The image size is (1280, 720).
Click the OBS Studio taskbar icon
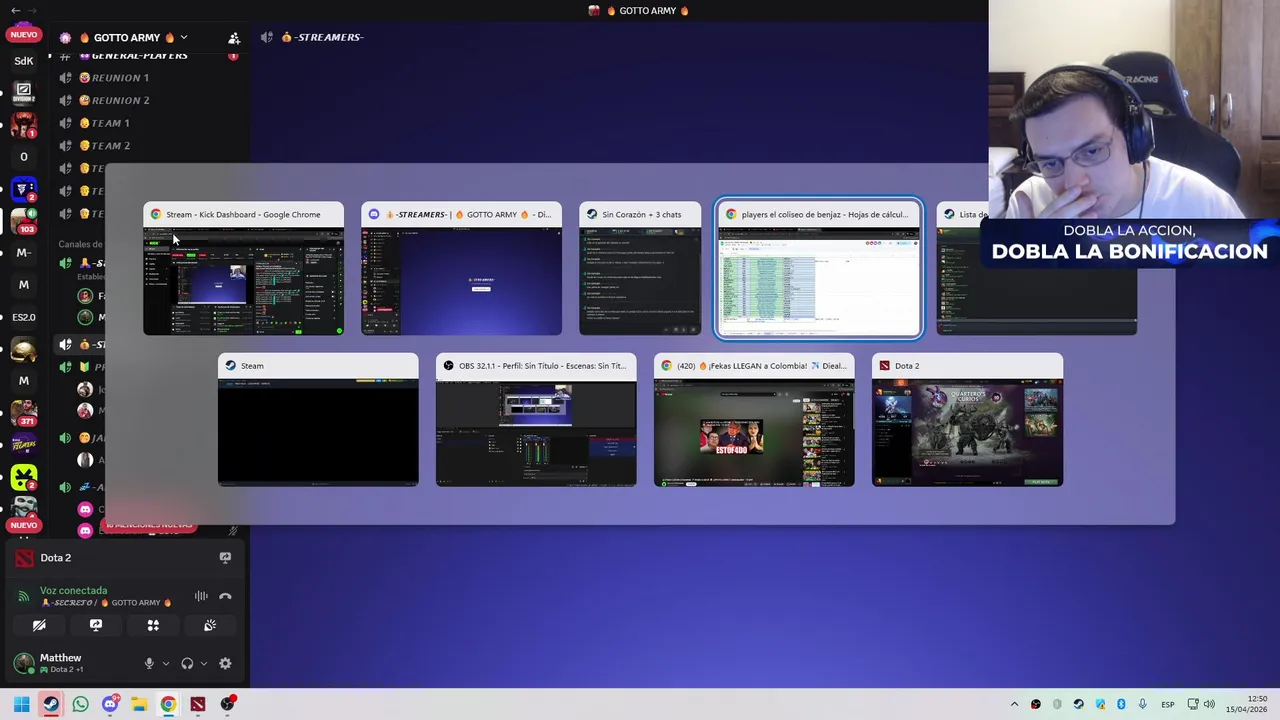pyautogui.click(x=228, y=704)
